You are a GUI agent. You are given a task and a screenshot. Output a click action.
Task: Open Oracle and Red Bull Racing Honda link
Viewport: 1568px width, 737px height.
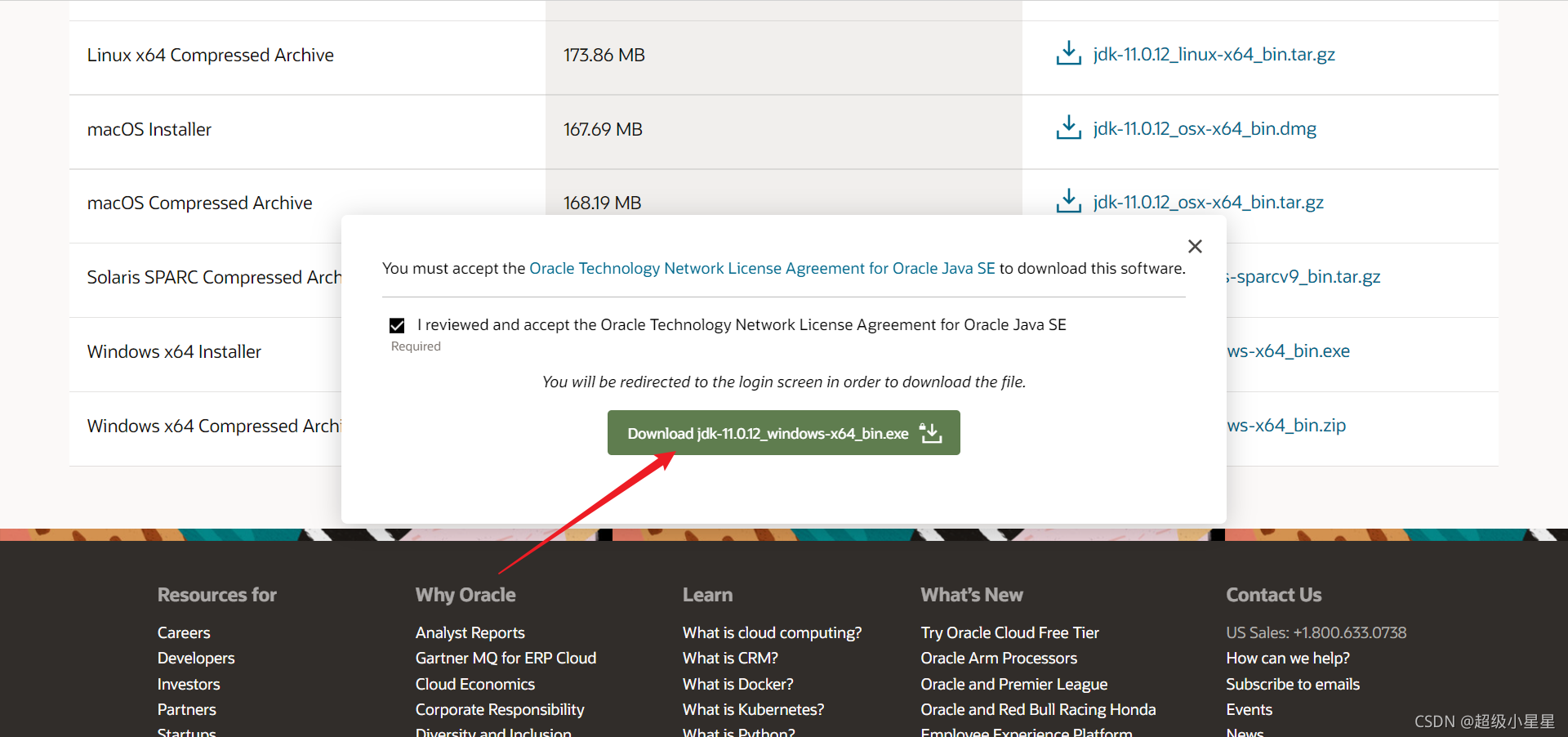coord(1038,709)
